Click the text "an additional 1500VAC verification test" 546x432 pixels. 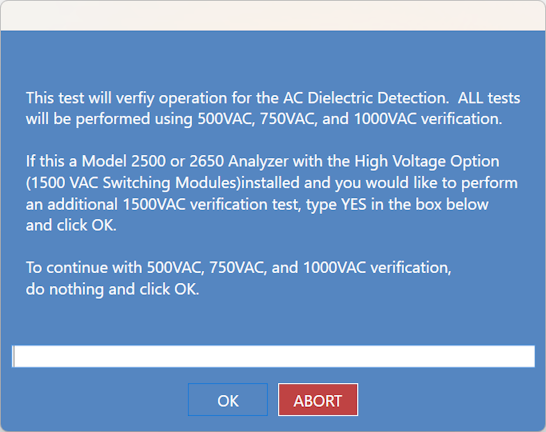(163, 204)
